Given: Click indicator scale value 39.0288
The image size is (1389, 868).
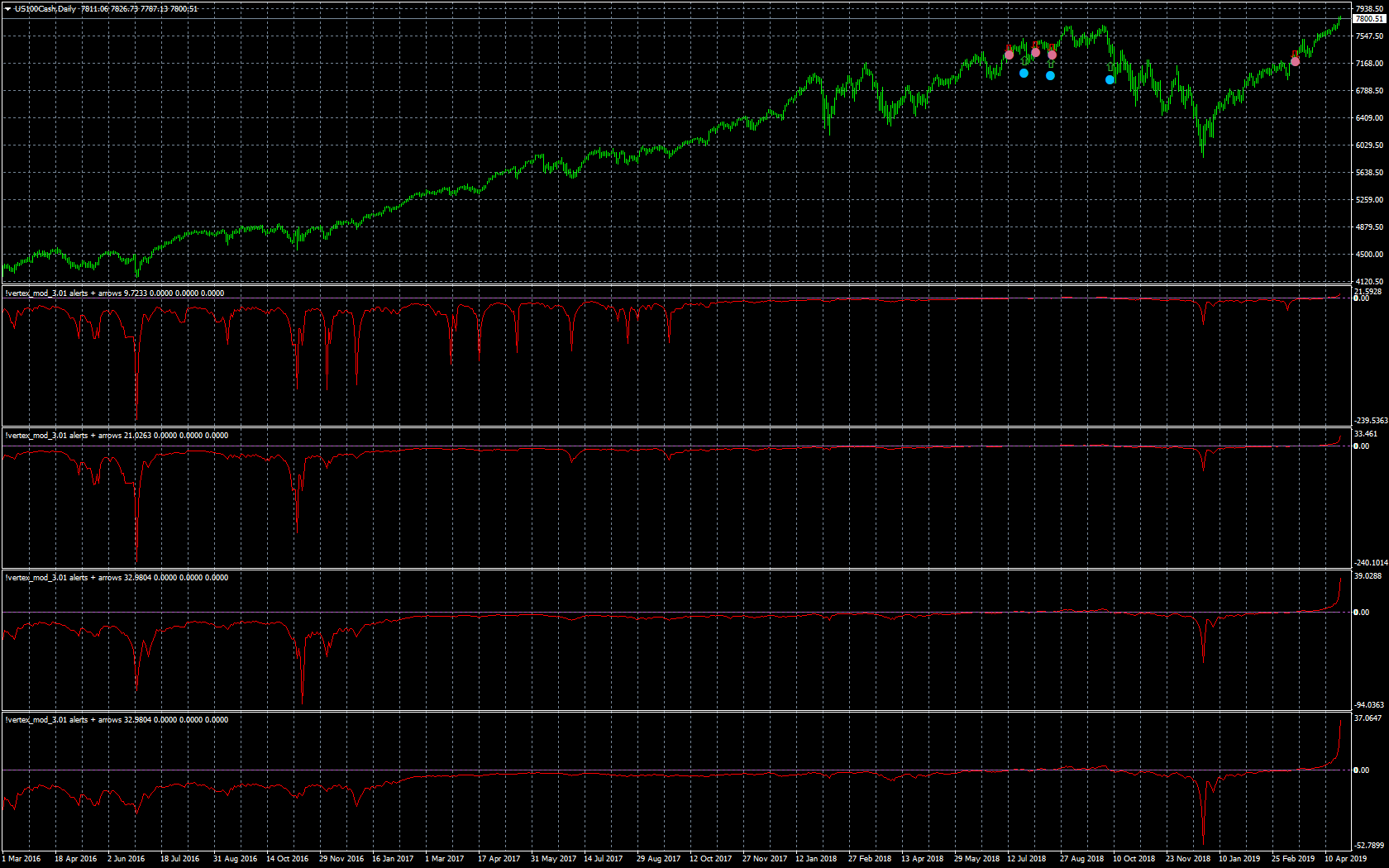Looking at the screenshot, I should tap(1368, 576).
